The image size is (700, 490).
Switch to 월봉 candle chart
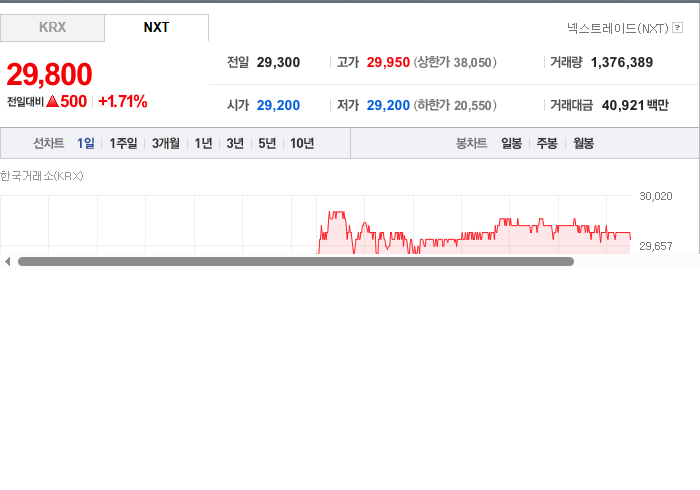coord(583,143)
